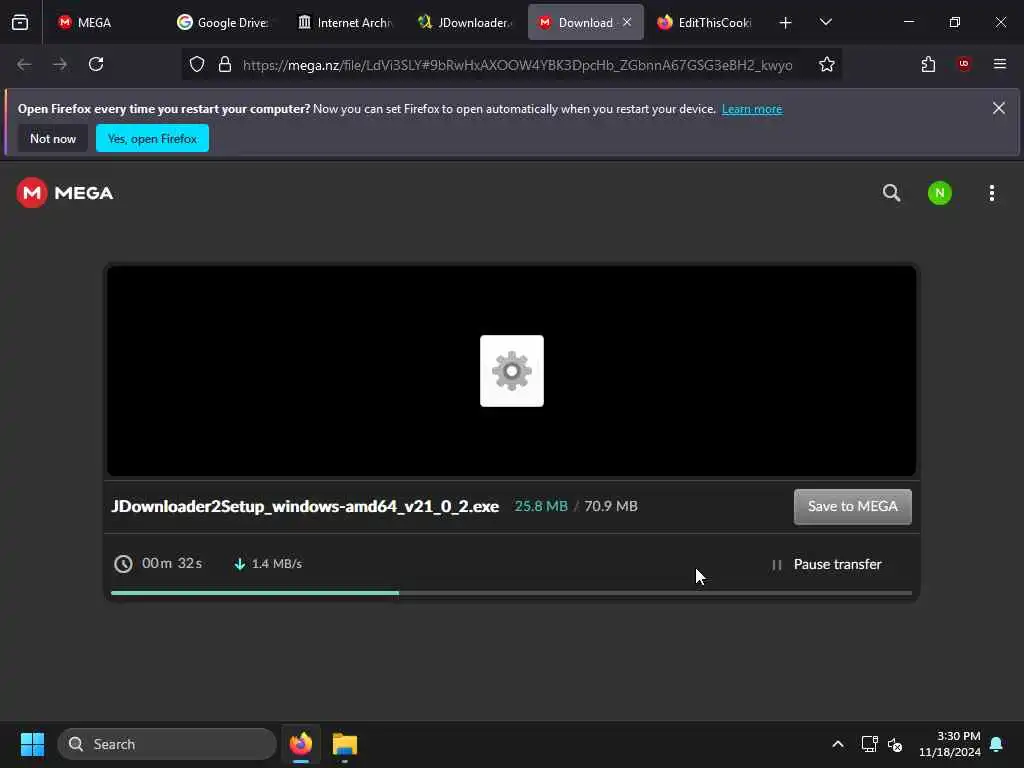Go to MEGA home via logo

(65, 193)
